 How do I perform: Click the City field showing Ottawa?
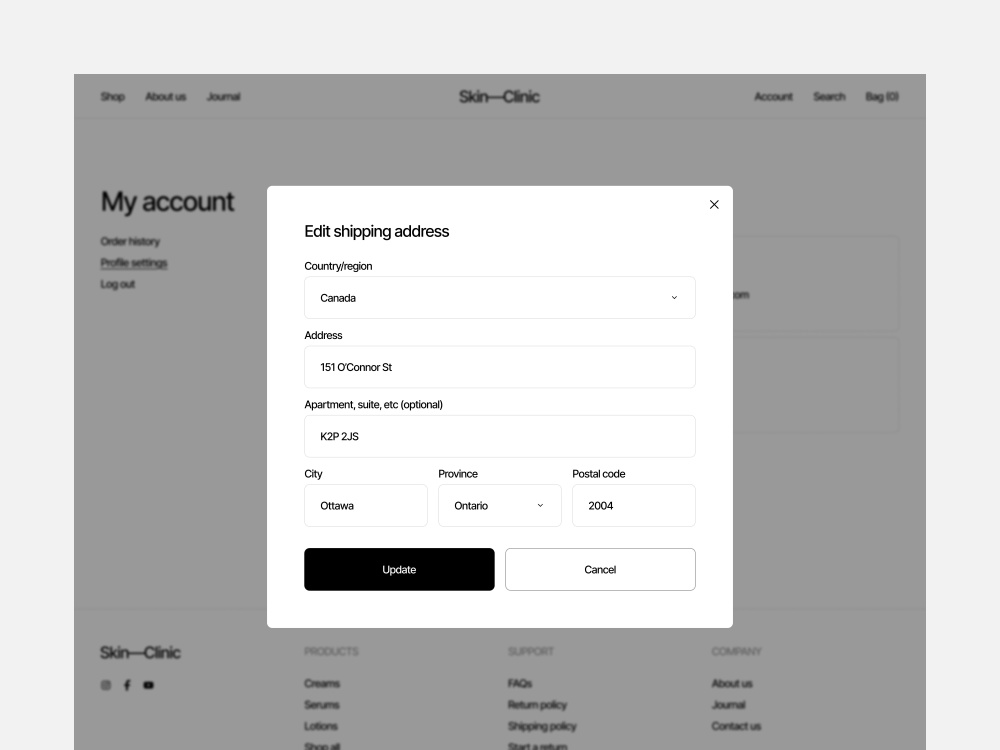(366, 506)
